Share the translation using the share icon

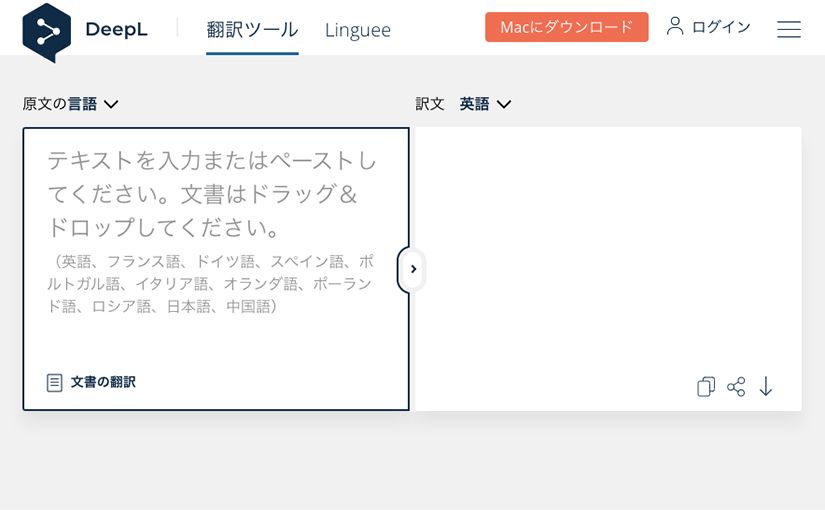736,387
